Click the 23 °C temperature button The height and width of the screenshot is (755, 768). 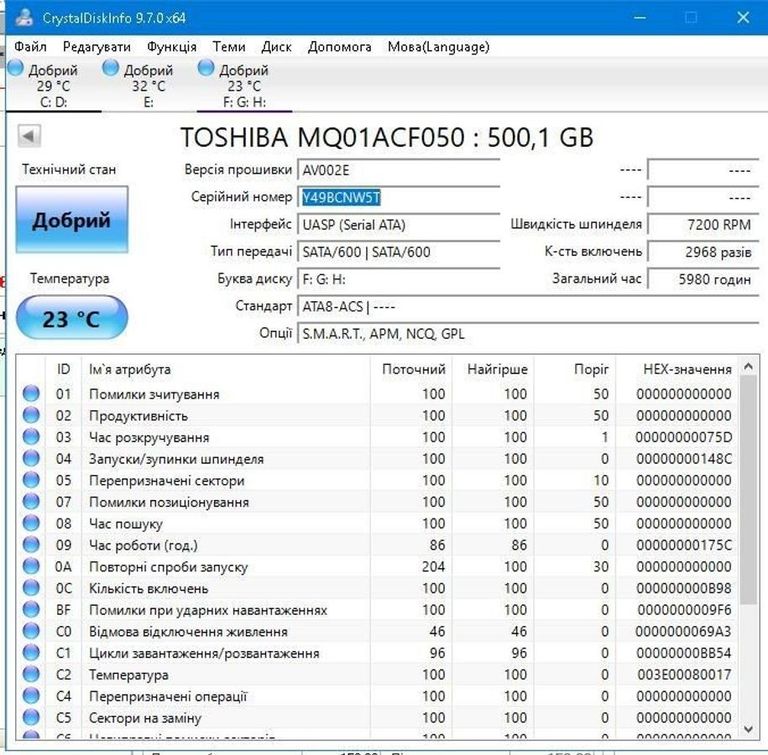[x=72, y=318]
